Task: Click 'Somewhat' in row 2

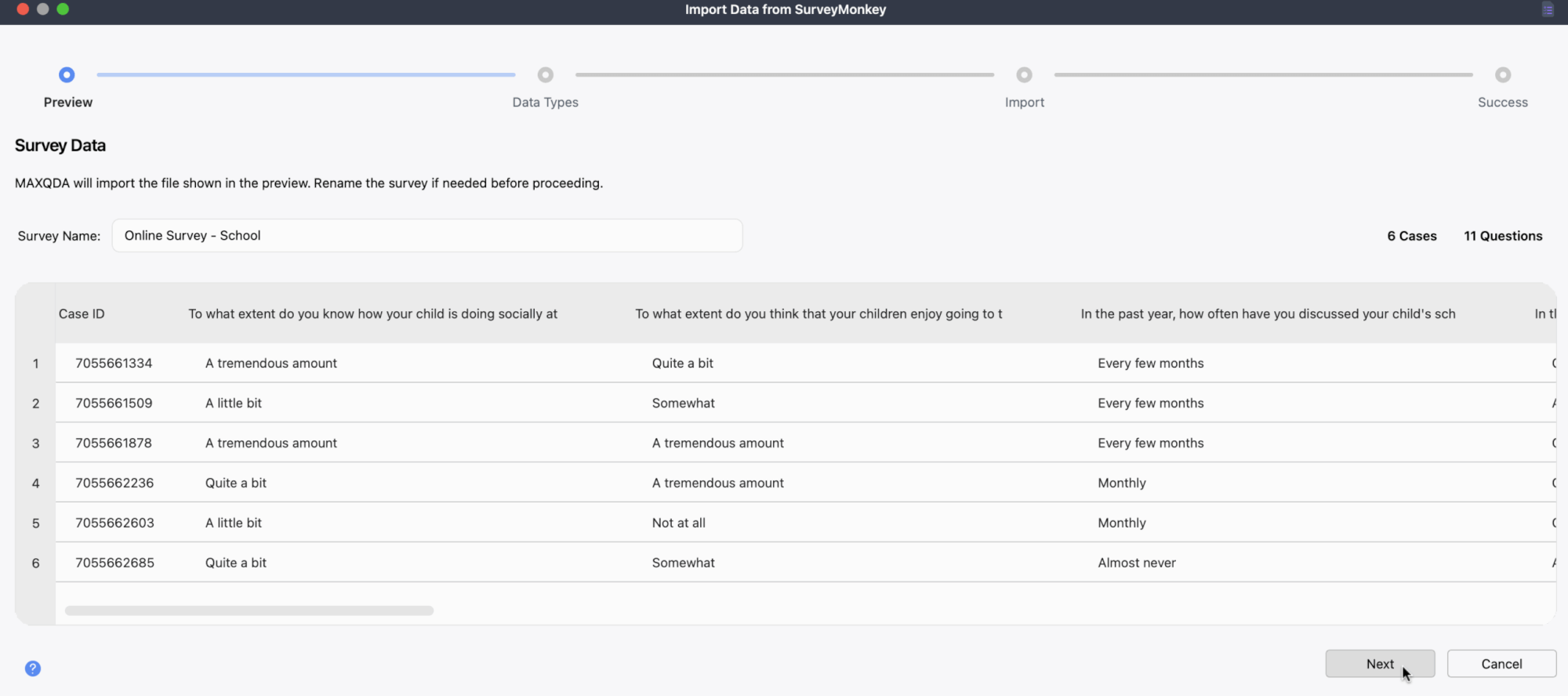Action: pos(684,403)
